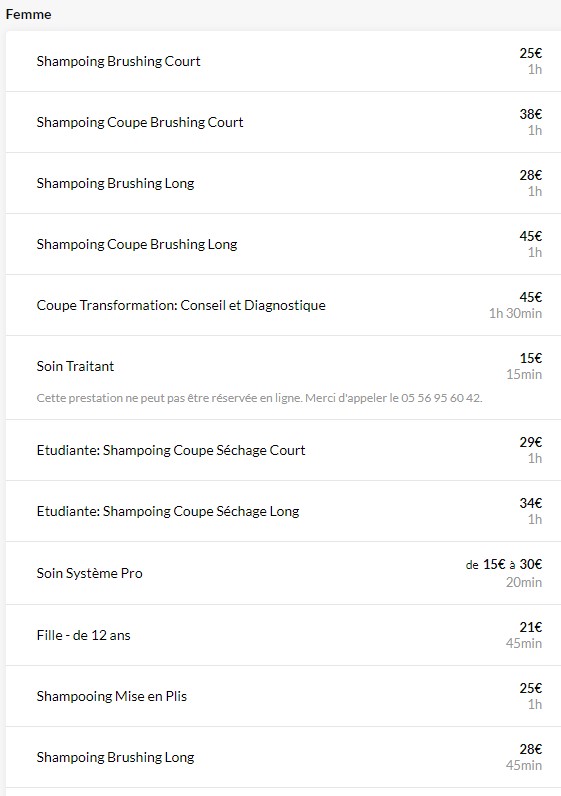Click the phone number 05 56 95 60 42
The image size is (561, 796).
coord(441,398)
